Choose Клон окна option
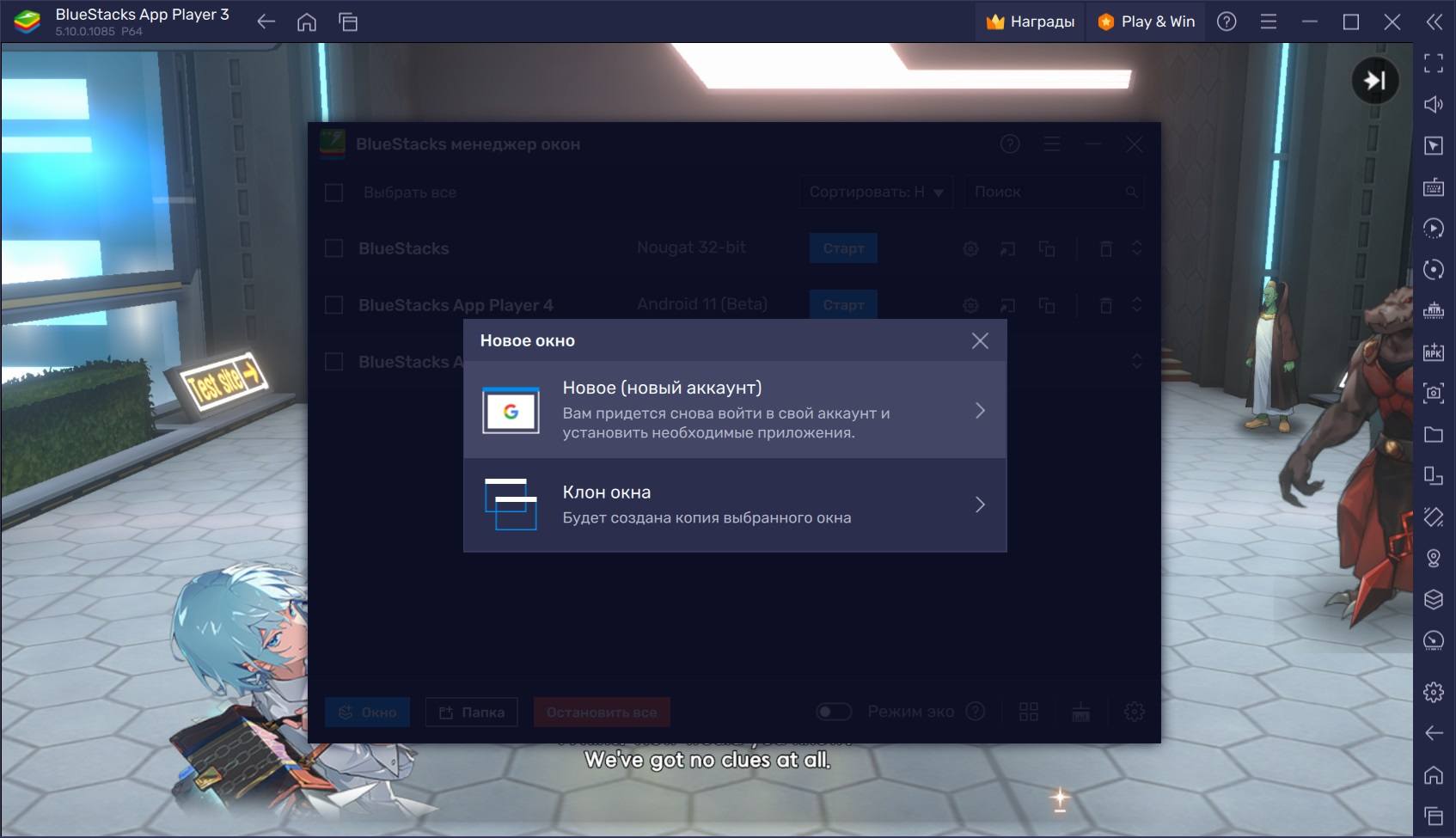The height and width of the screenshot is (838, 1456). [735, 505]
